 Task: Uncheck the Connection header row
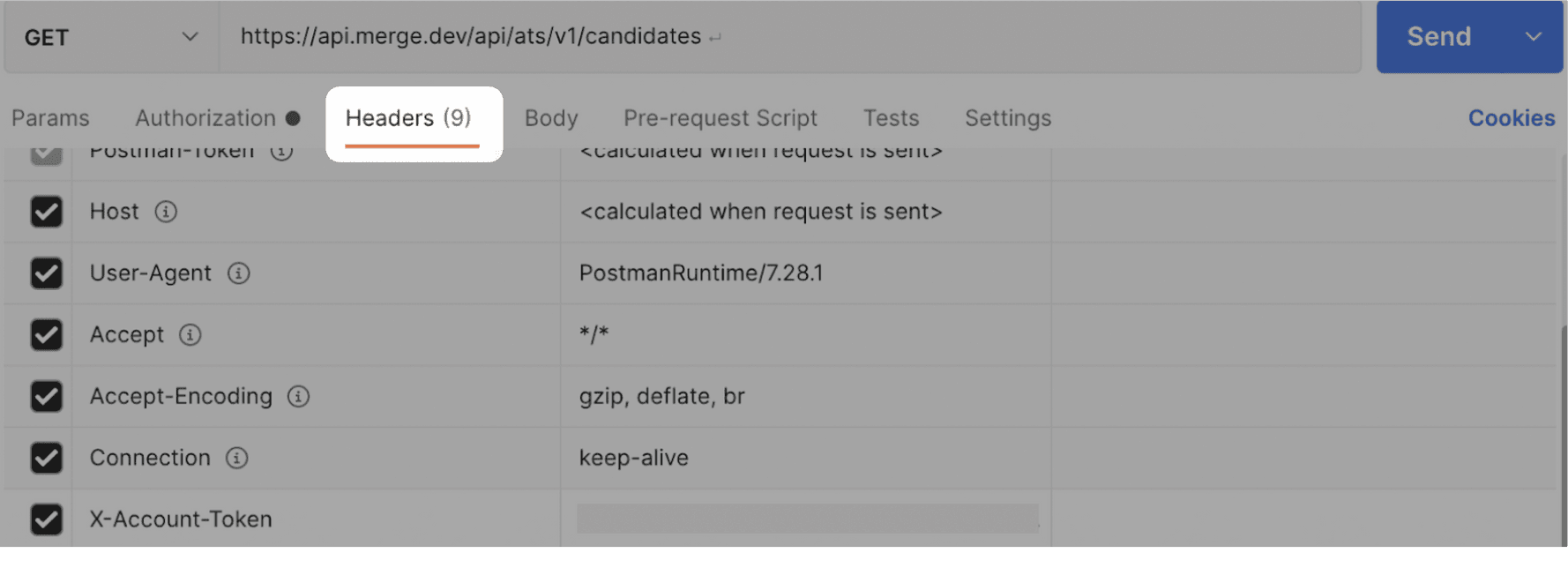point(48,458)
